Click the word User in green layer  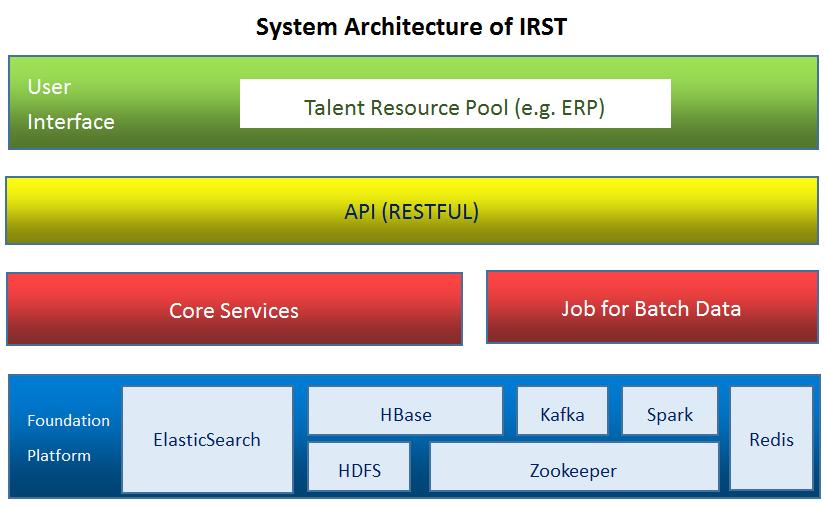tap(49, 87)
